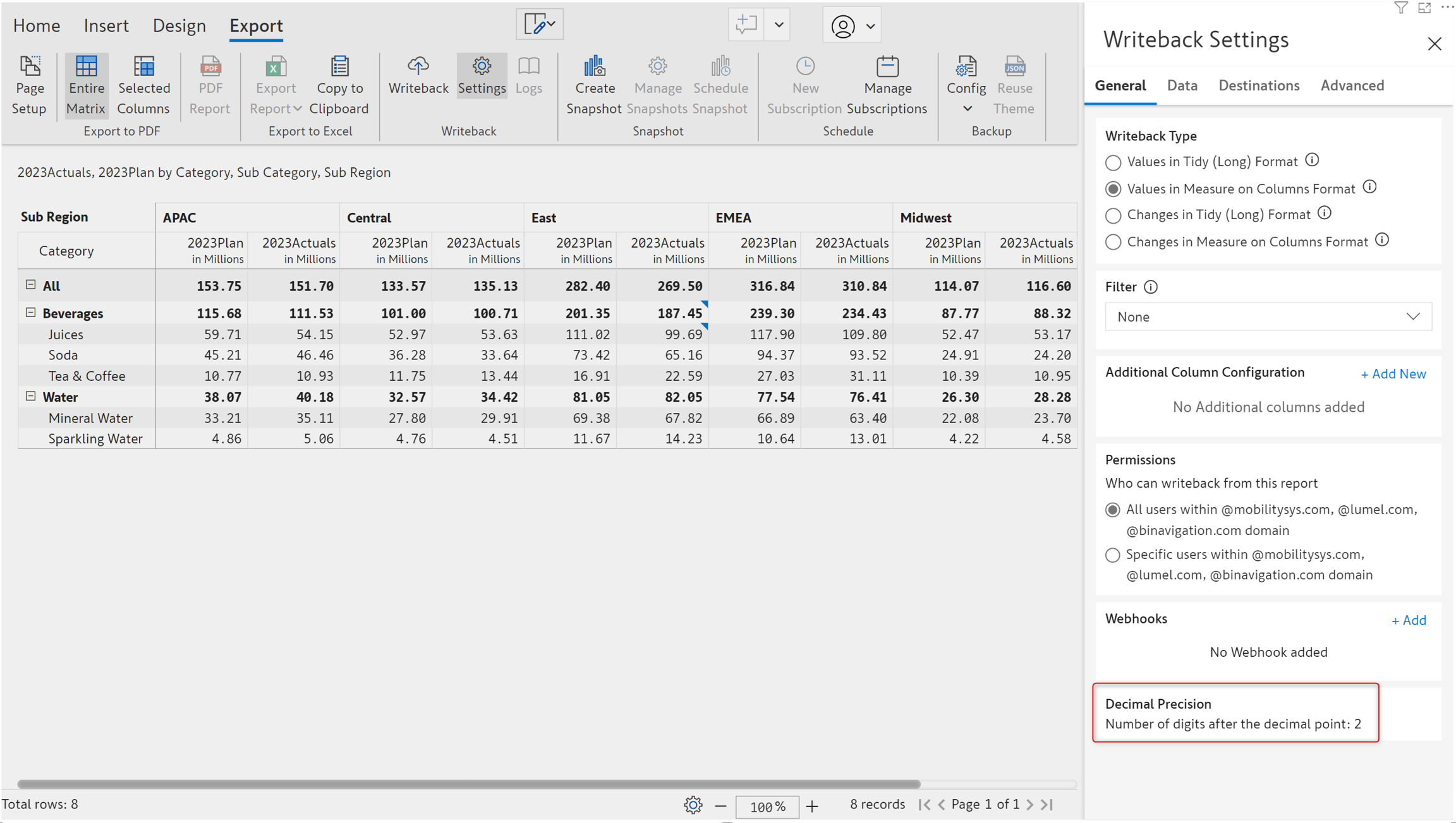
Task: Open the Design ribbon tab
Action: 179,26
